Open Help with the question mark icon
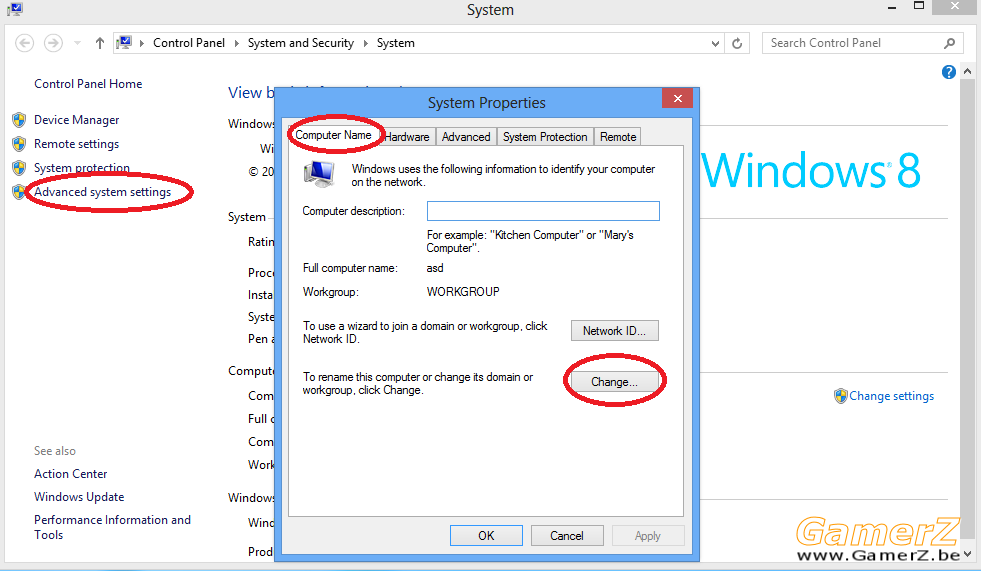 pos(948,72)
